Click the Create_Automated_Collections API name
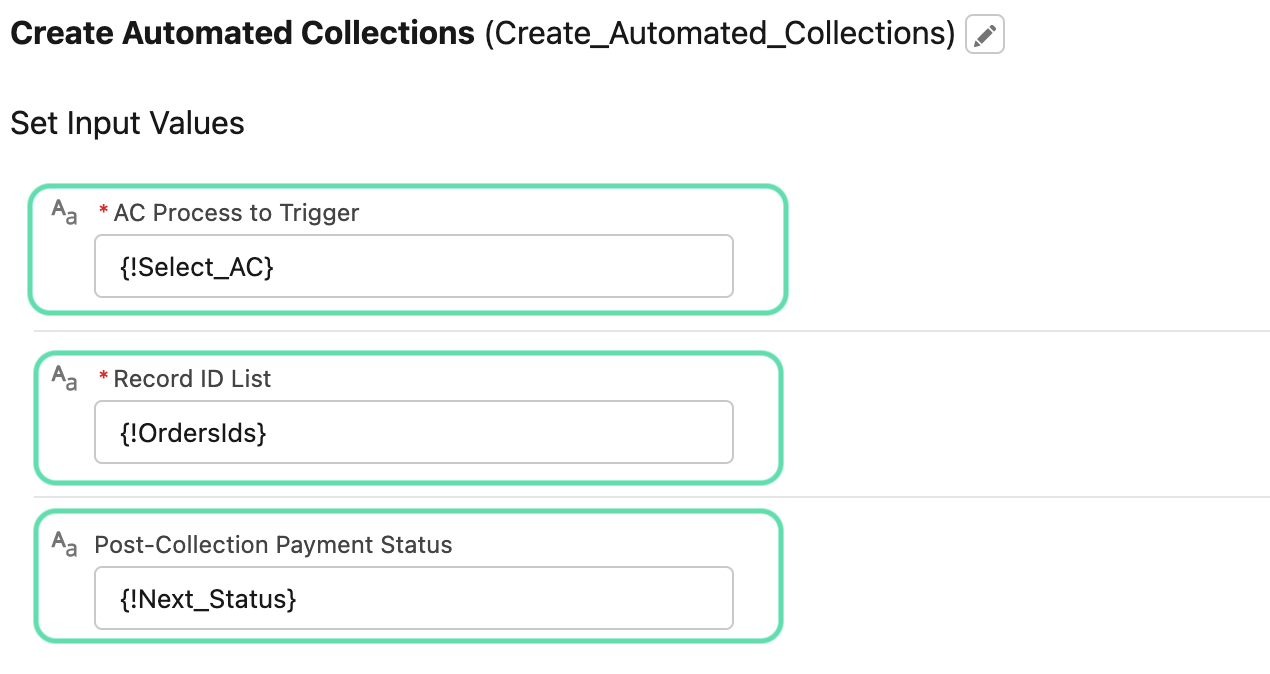Image resolution: width=1270 pixels, height=674 pixels. (x=719, y=33)
